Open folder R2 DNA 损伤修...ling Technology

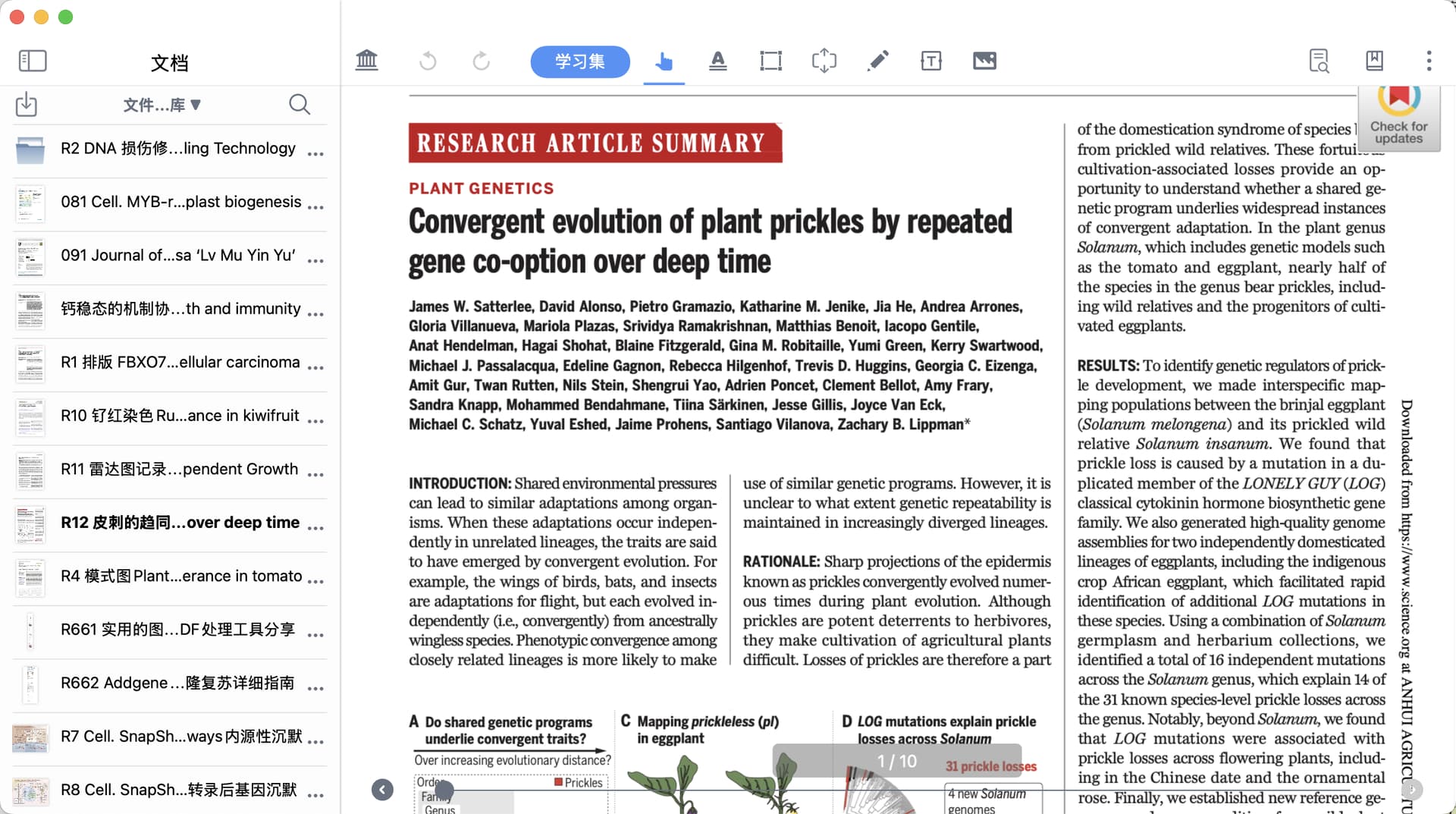click(x=171, y=149)
